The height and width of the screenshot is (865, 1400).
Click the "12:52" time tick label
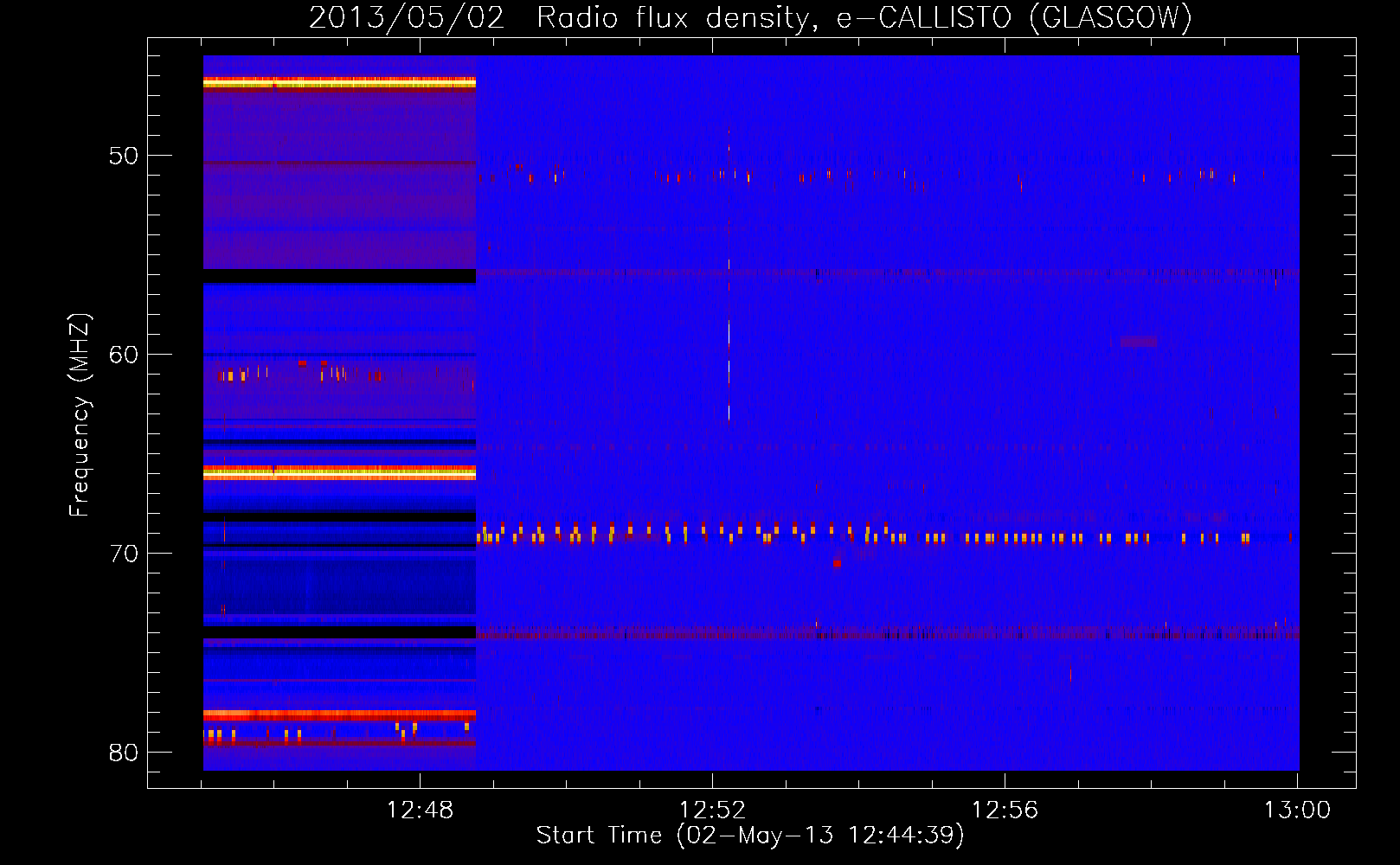click(x=712, y=811)
